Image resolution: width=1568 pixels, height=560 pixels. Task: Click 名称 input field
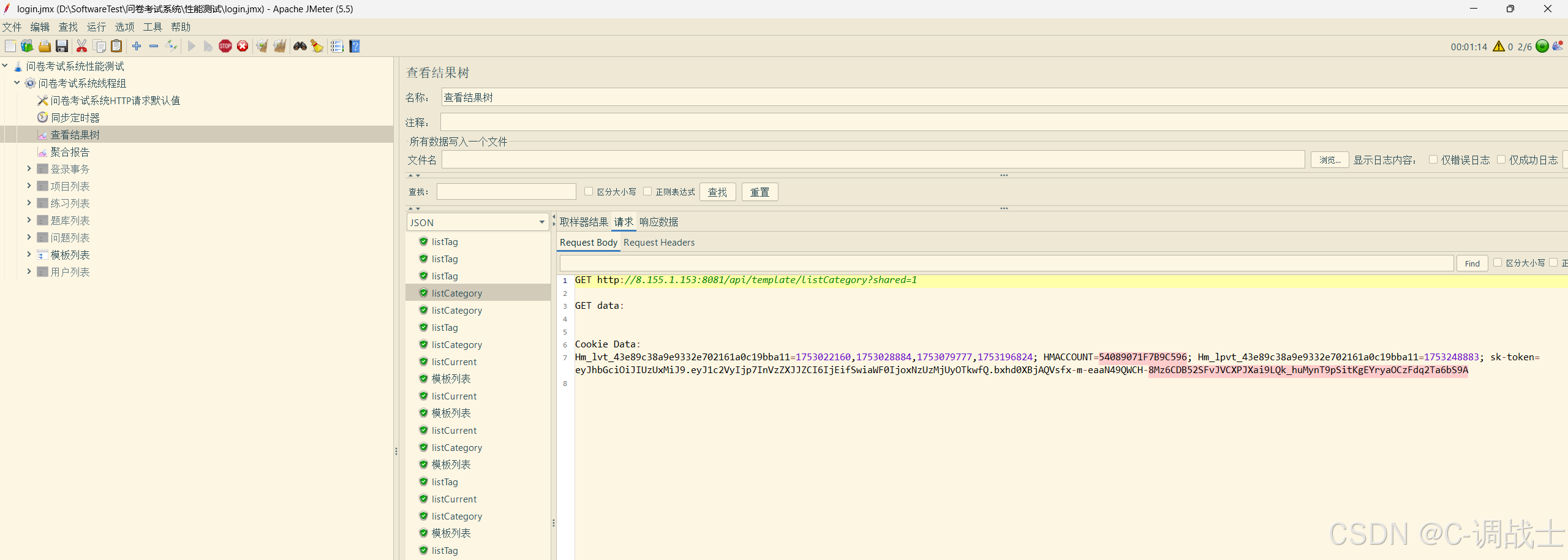tap(1005, 97)
